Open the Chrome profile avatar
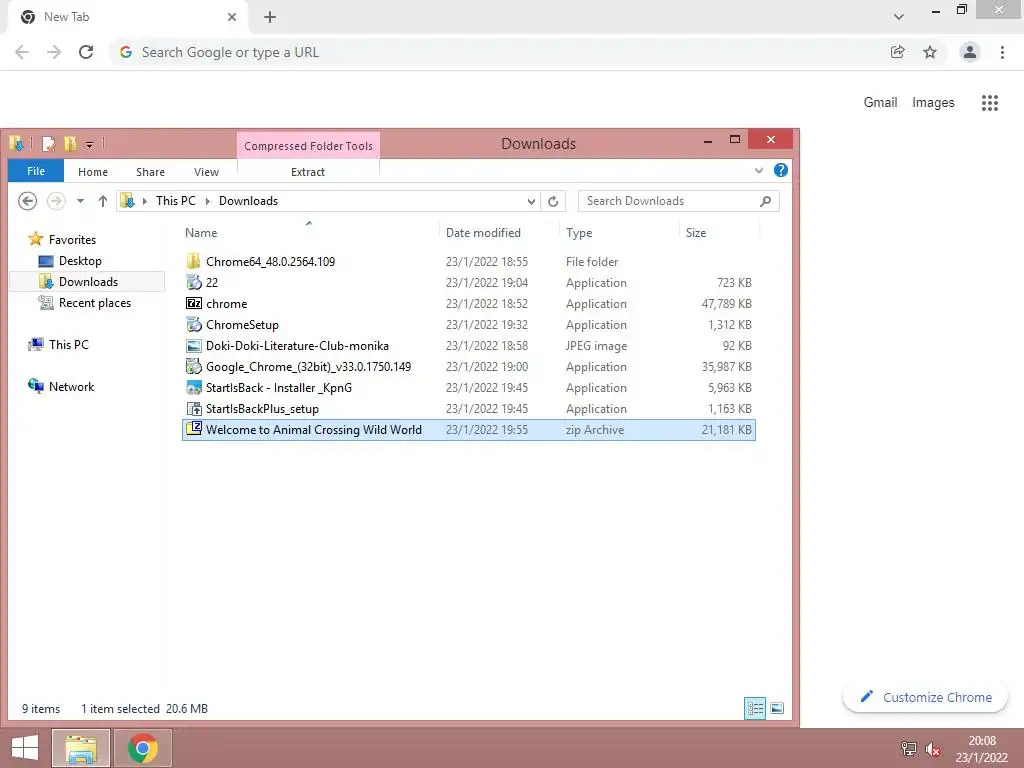The width and height of the screenshot is (1024, 768). pyautogui.click(x=970, y=52)
